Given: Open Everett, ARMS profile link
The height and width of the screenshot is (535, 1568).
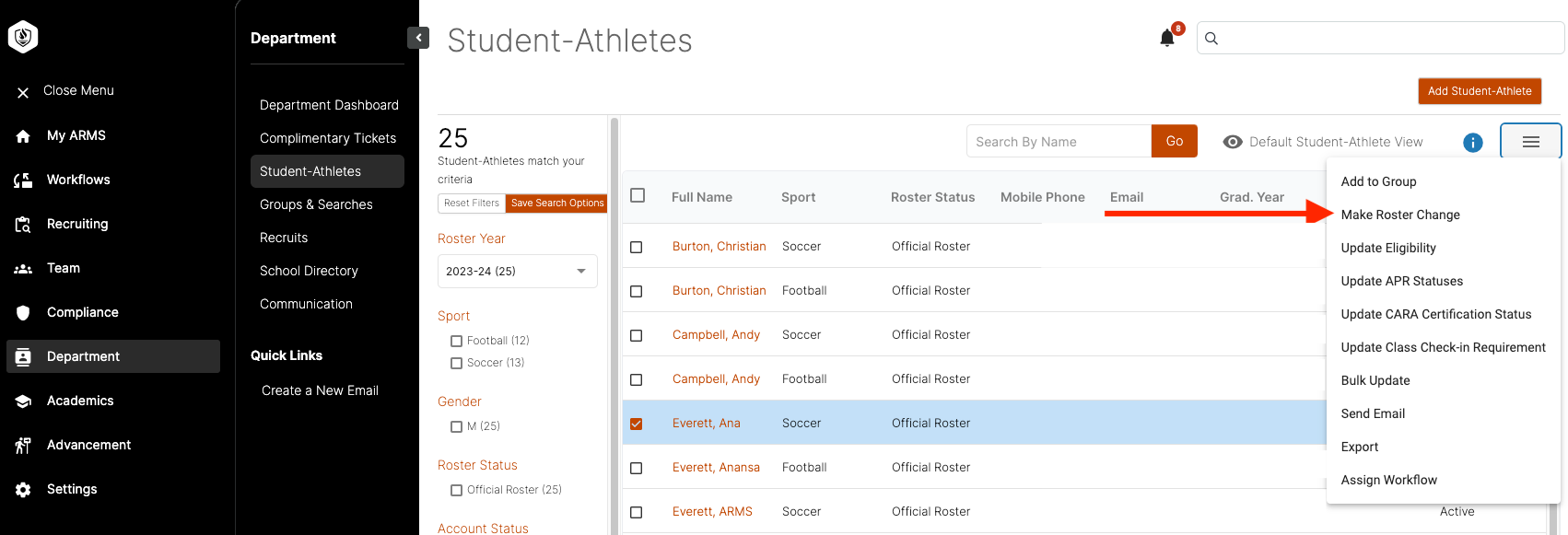Looking at the screenshot, I should click(712, 511).
